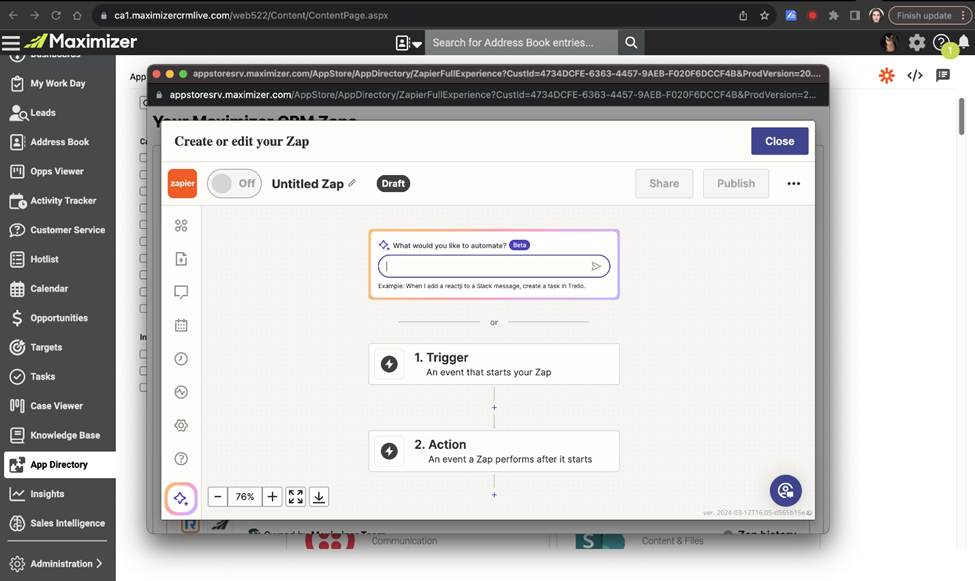Image resolution: width=975 pixels, height=581 pixels.
Task: Open the search type dropdown in Maximizer header
Action: point(409,43)
